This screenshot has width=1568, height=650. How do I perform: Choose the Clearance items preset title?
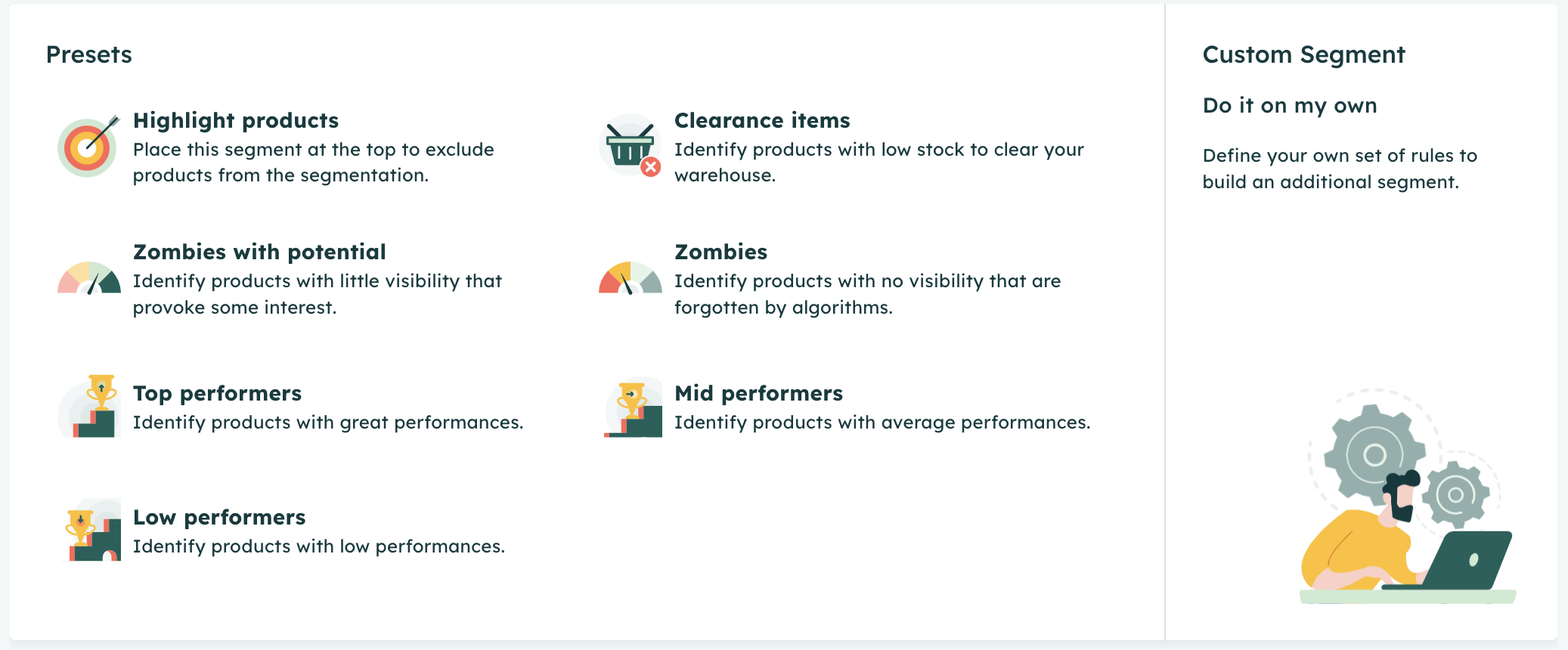pyautogui.click(x=762, y=120)
